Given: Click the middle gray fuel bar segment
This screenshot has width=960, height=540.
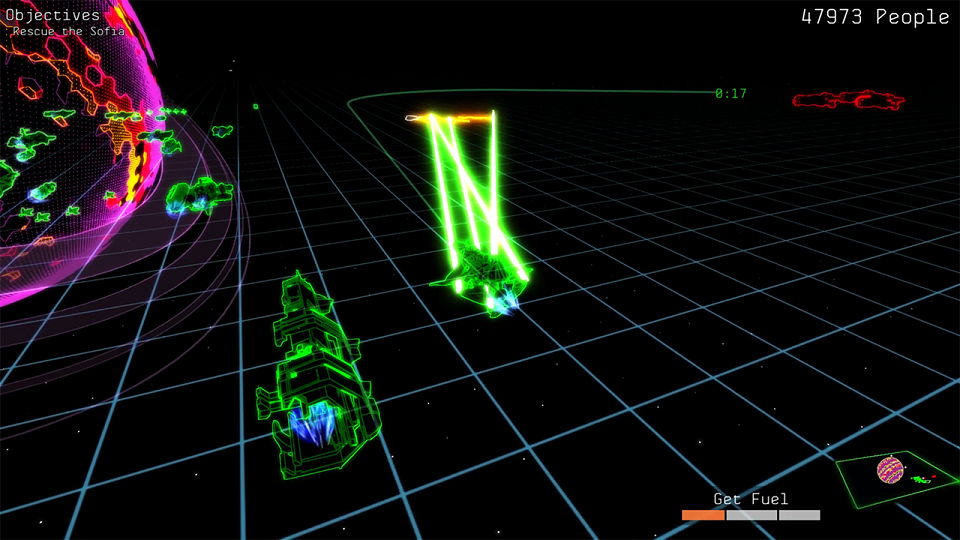Looking at the screenshot, I should [x=751, y=516].
